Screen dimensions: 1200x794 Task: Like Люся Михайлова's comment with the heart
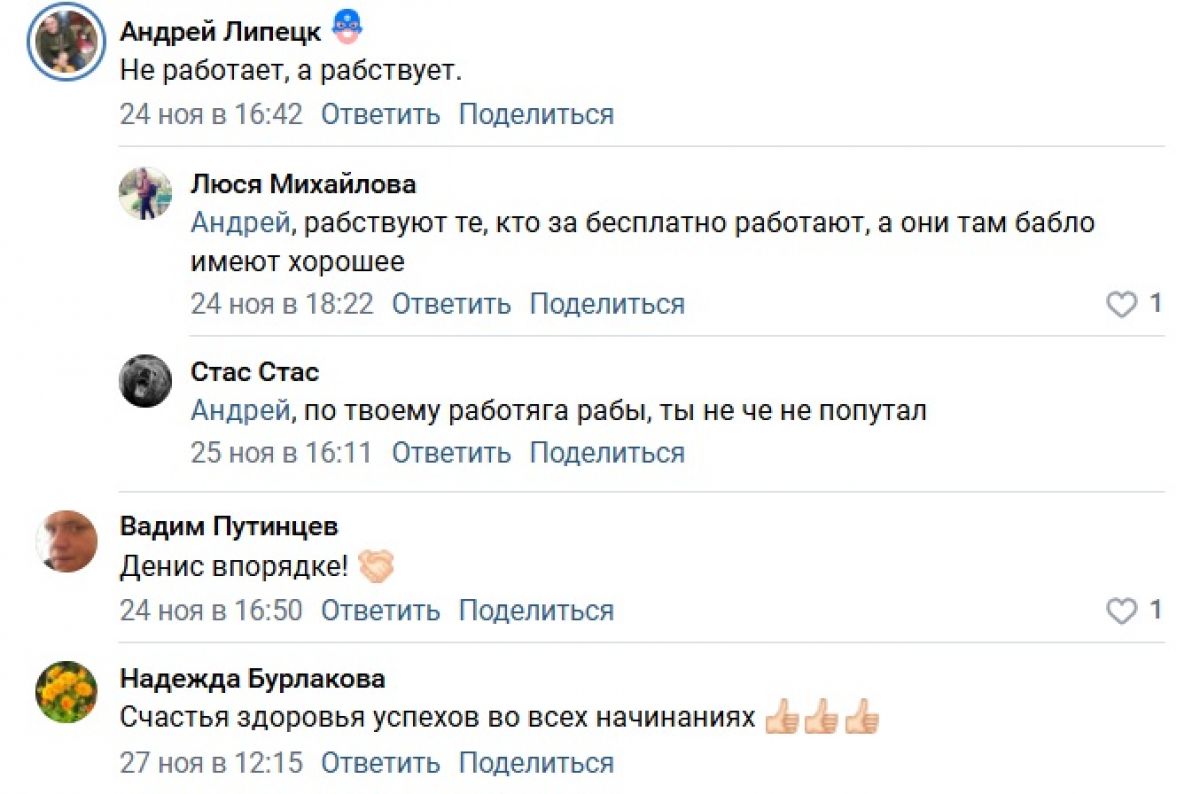pyautogui.click(x=1122, y=304)
